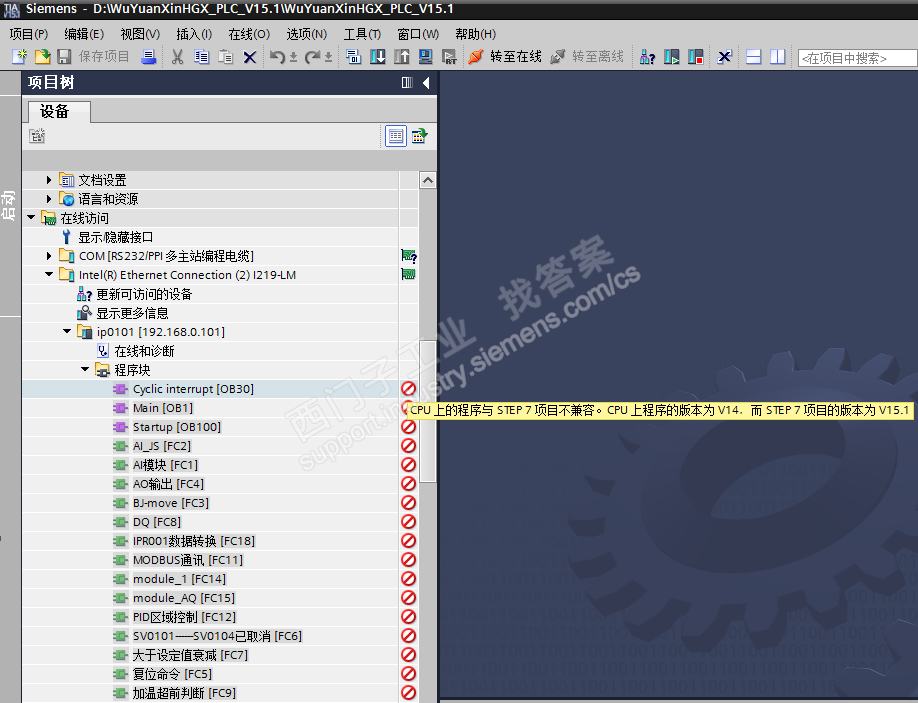Open the 插入(I) menu
Viewport: 918px width, 703px height.
194,34
